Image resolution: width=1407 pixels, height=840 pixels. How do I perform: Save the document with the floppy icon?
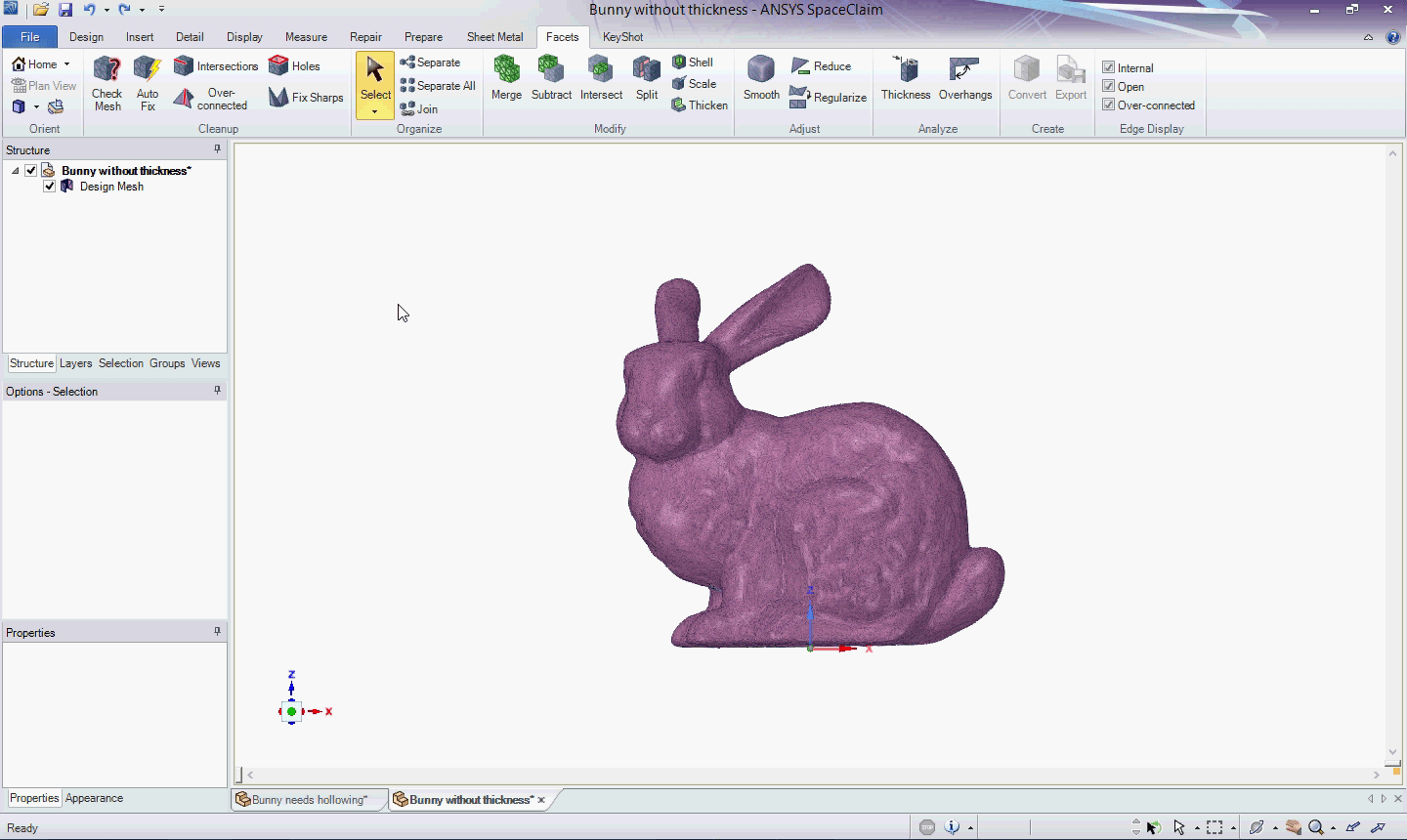click(65, 10)
